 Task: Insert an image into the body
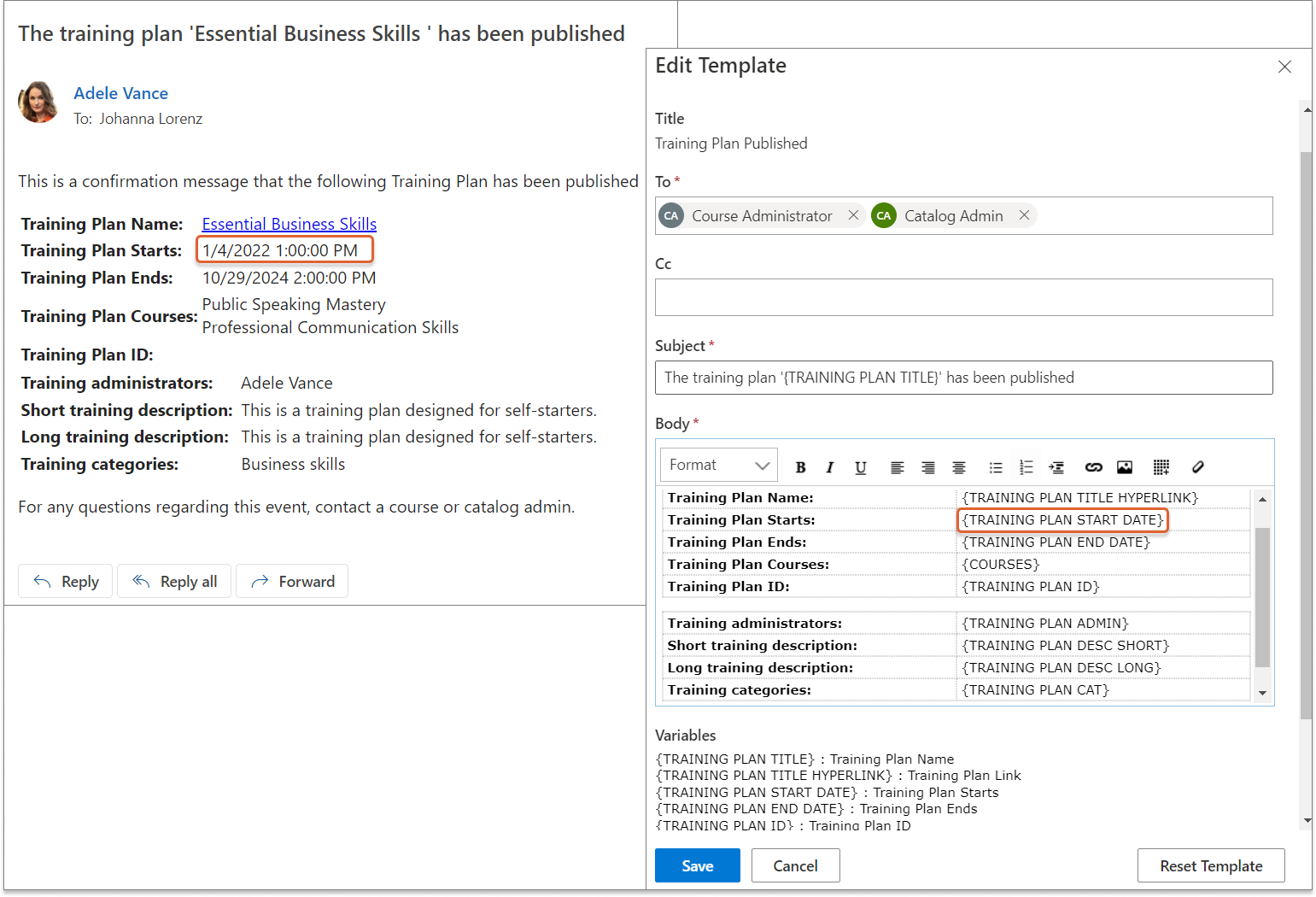(x=1125, y=467)
